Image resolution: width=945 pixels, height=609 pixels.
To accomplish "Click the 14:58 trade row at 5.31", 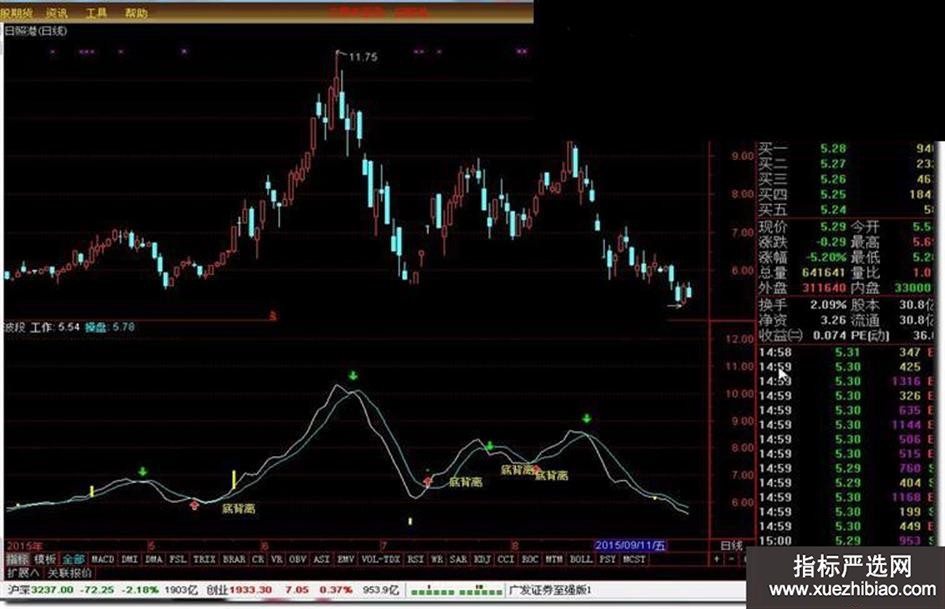I will [x=847, y=352].
